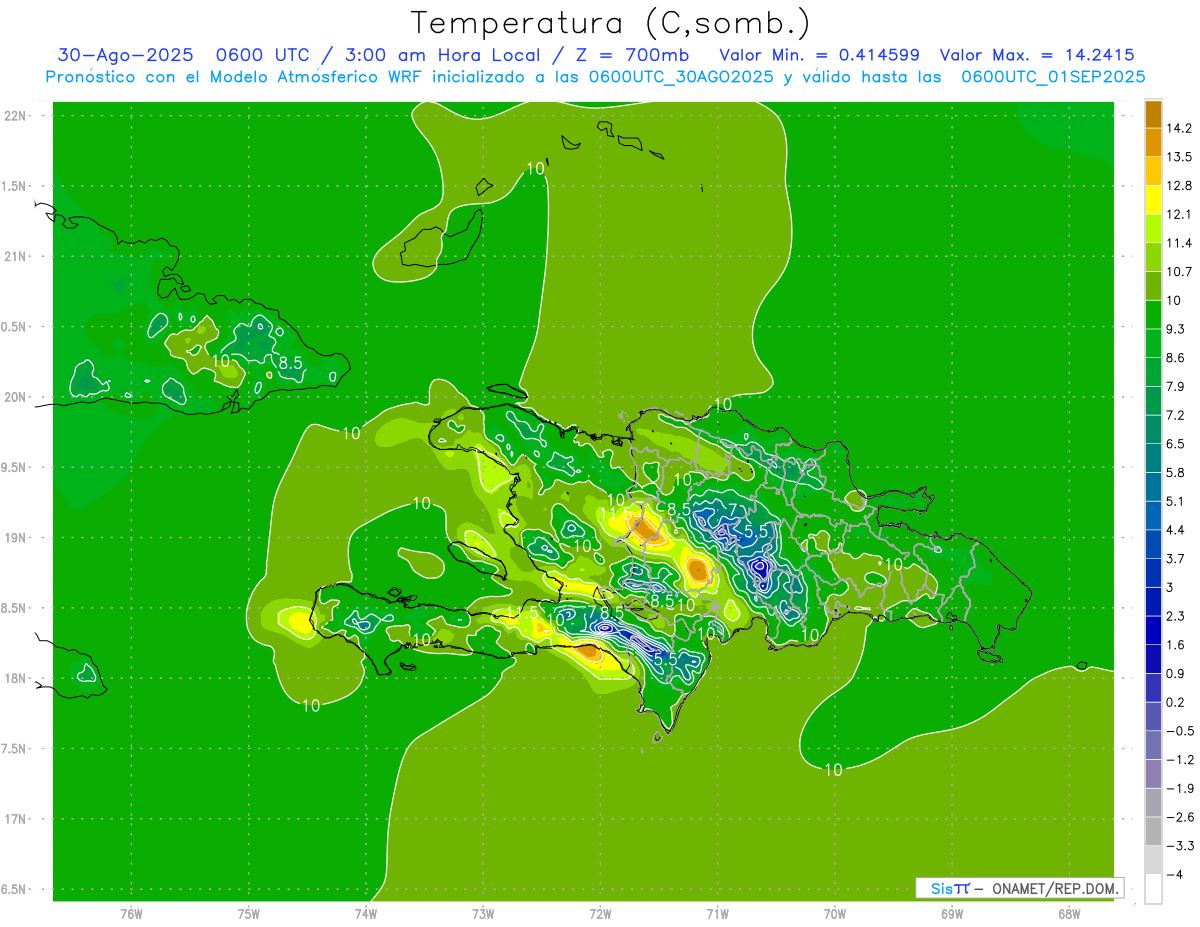Click the "5.8" color bar label
The image size is (1200, 927).
click(1175, 473)
